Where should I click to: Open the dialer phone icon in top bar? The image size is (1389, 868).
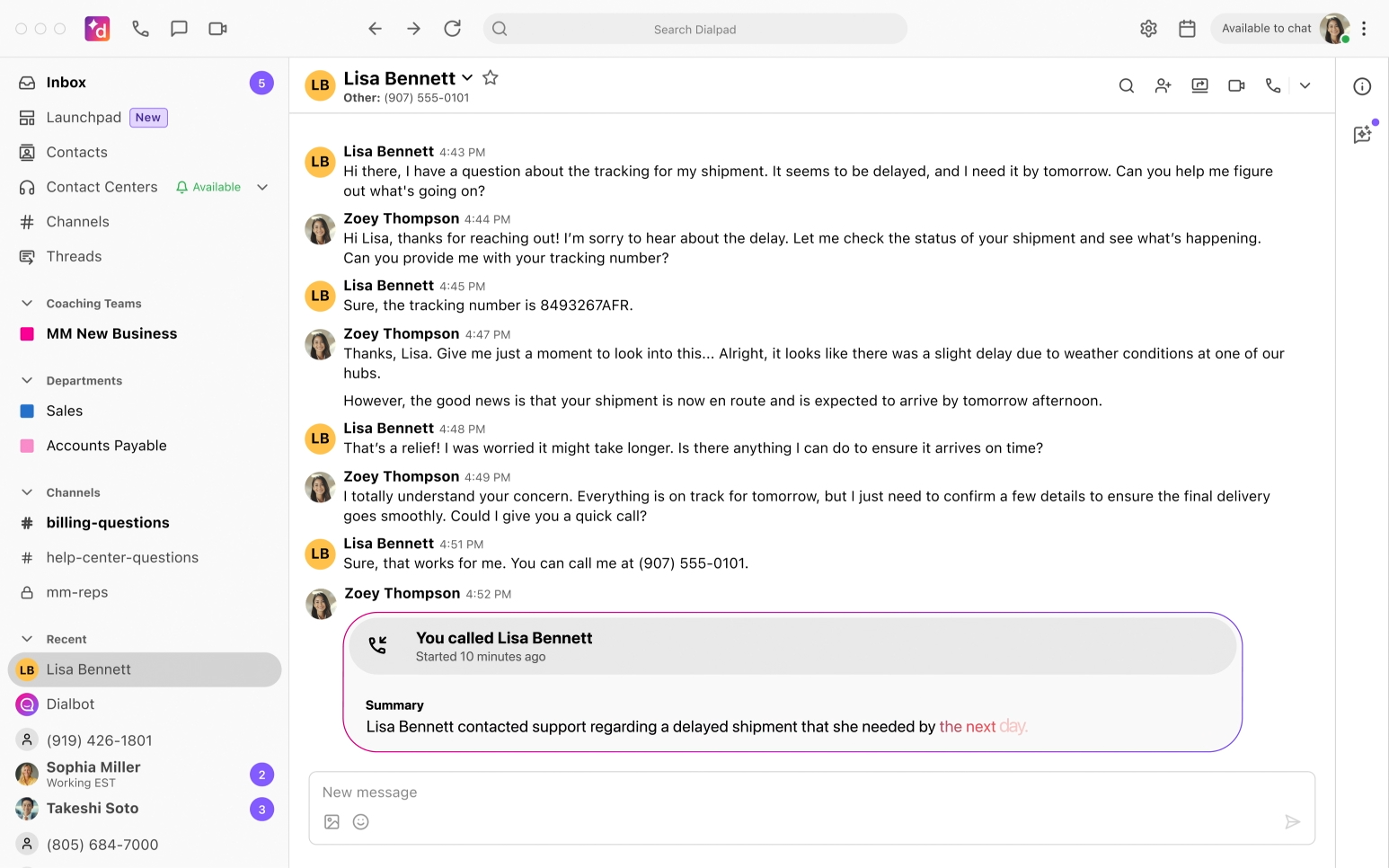pyautogui.click(x=140, y=29)
